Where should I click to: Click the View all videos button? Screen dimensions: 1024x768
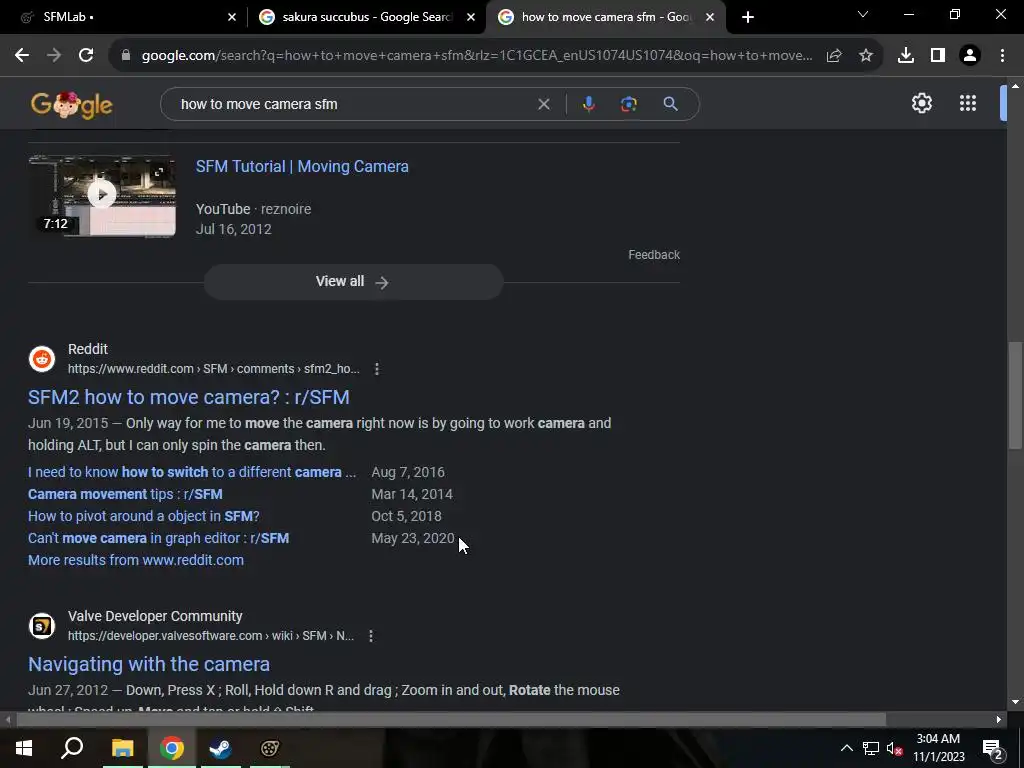coord(353,281)
